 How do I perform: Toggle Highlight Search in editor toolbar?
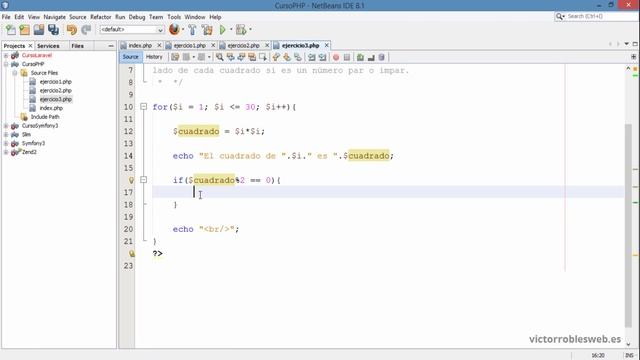coord(252,57)
